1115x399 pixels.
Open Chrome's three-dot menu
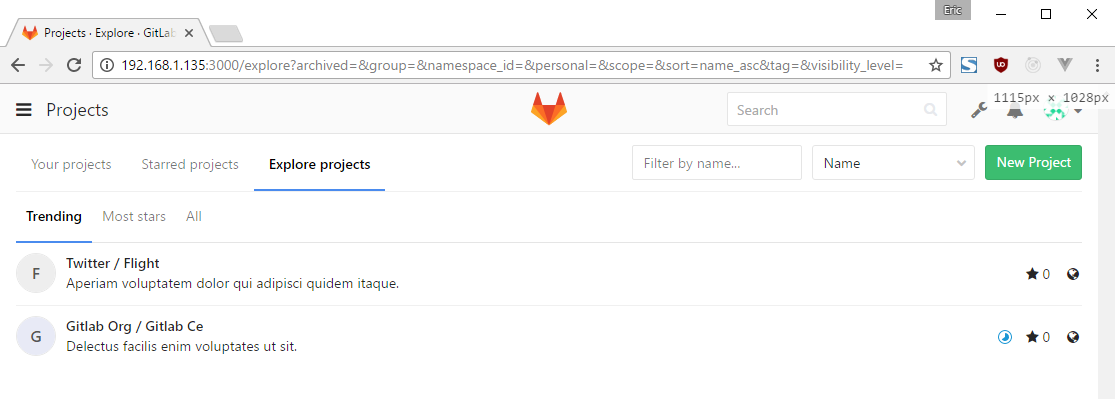pos(1097,65)
